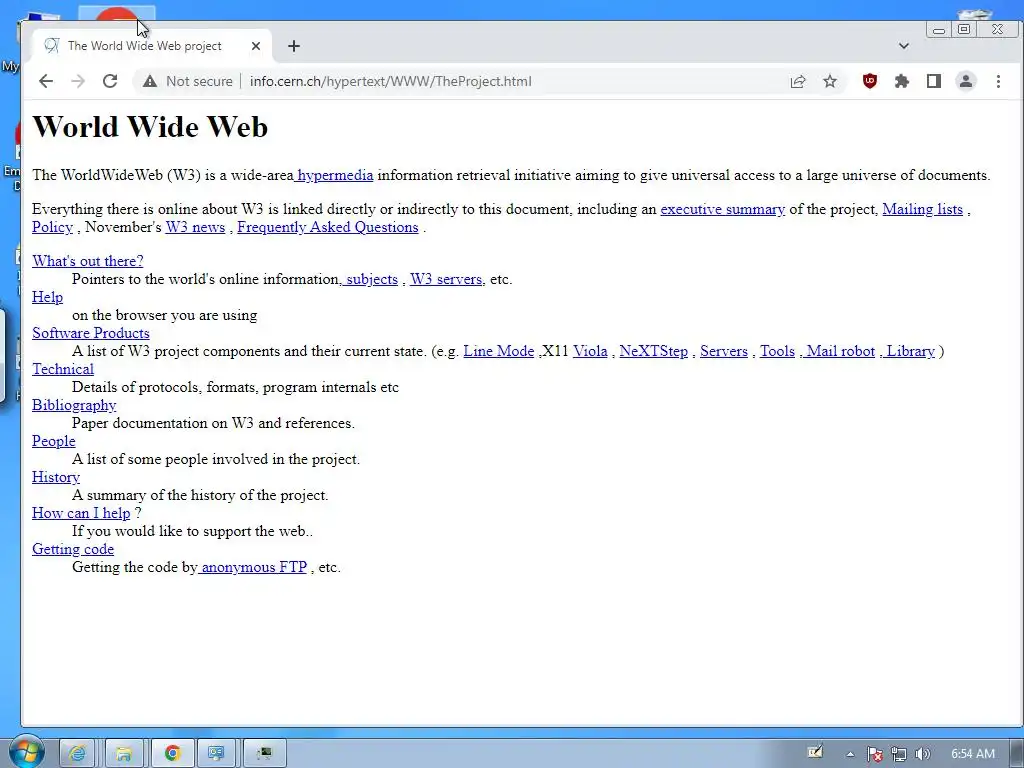The width and height of the screenshot is (1024, 768).
Task: Follow the Policy link
Action: click(x=52, y=227)
